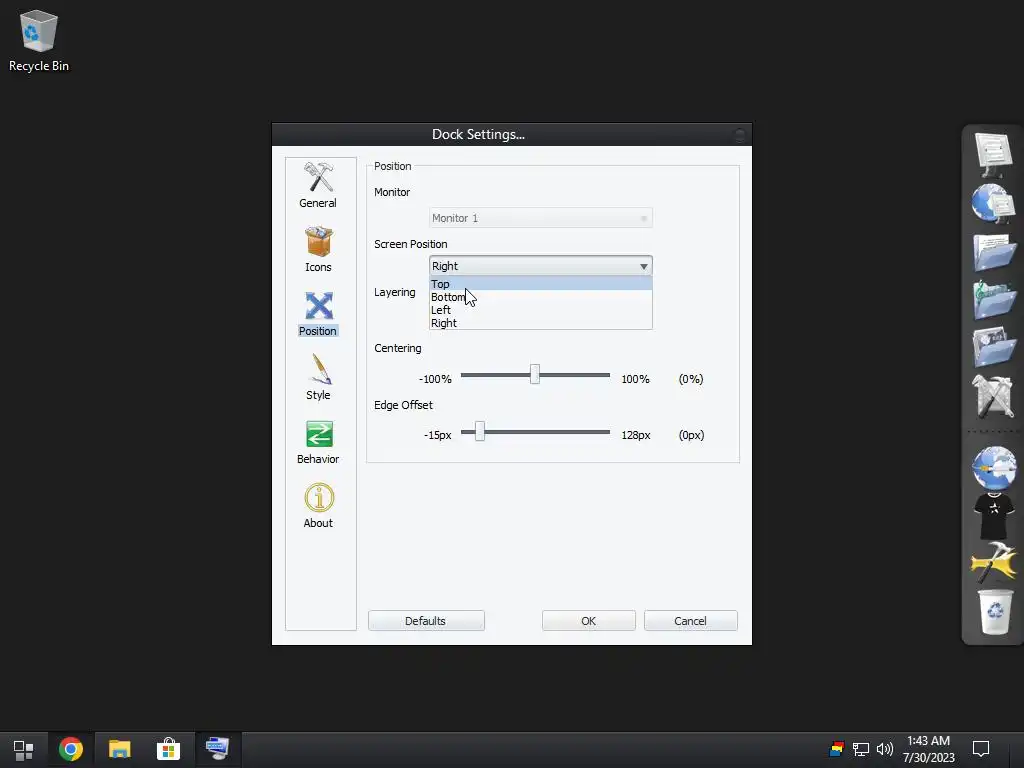Confirm settings with the OK button
This screenshot has height=768, width=1024.
[x=588, y=620]
